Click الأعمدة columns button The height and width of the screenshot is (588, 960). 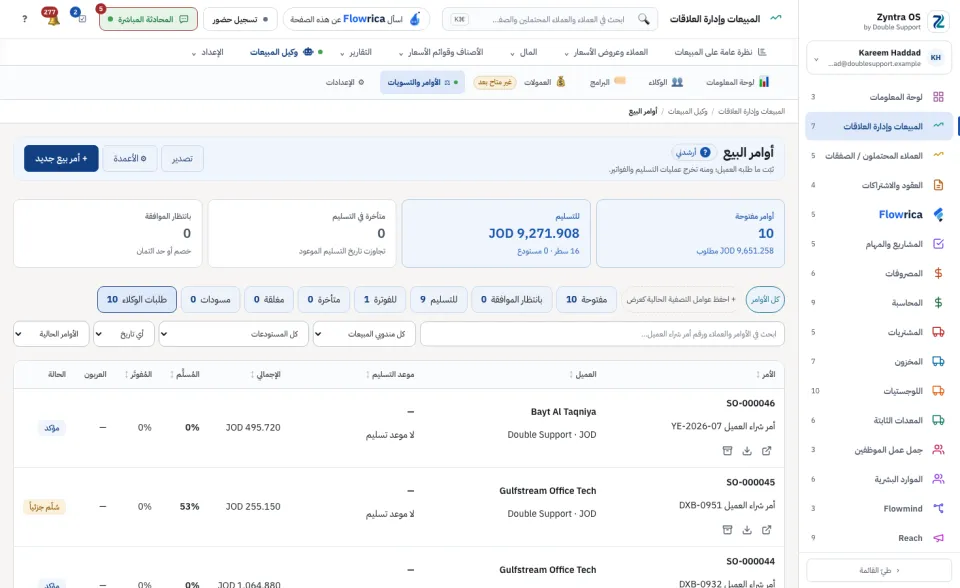[x=130, y=159]
